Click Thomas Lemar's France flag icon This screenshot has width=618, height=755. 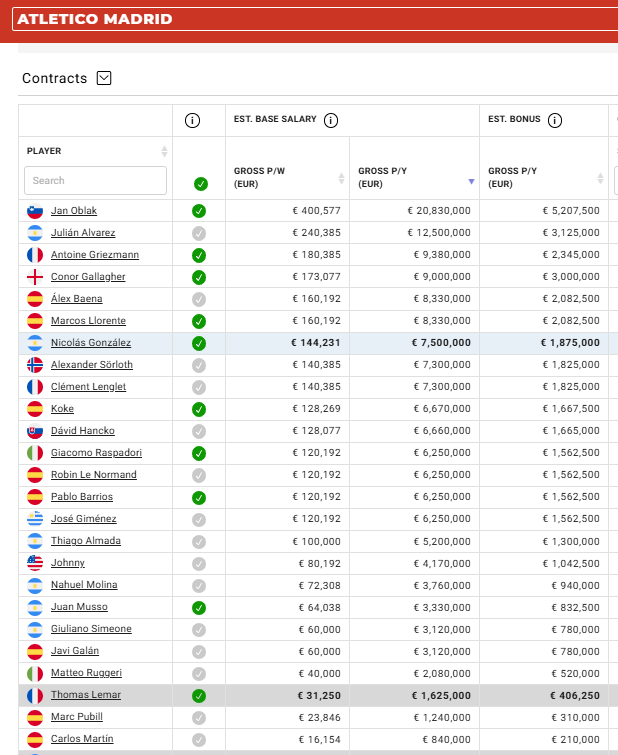35,695
